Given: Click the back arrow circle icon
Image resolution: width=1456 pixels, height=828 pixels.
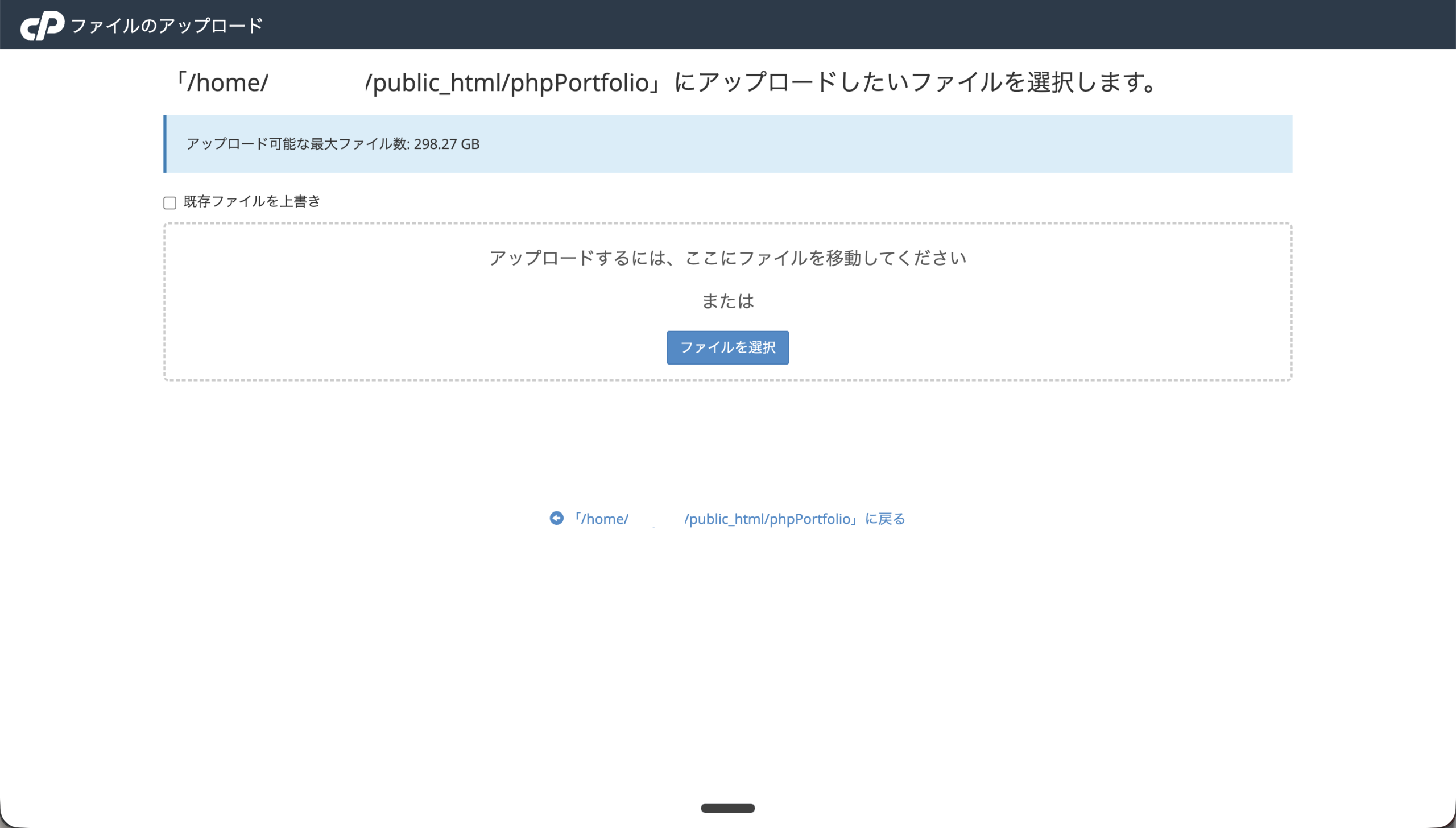Looking at the screenshot, I should point(556,518).
